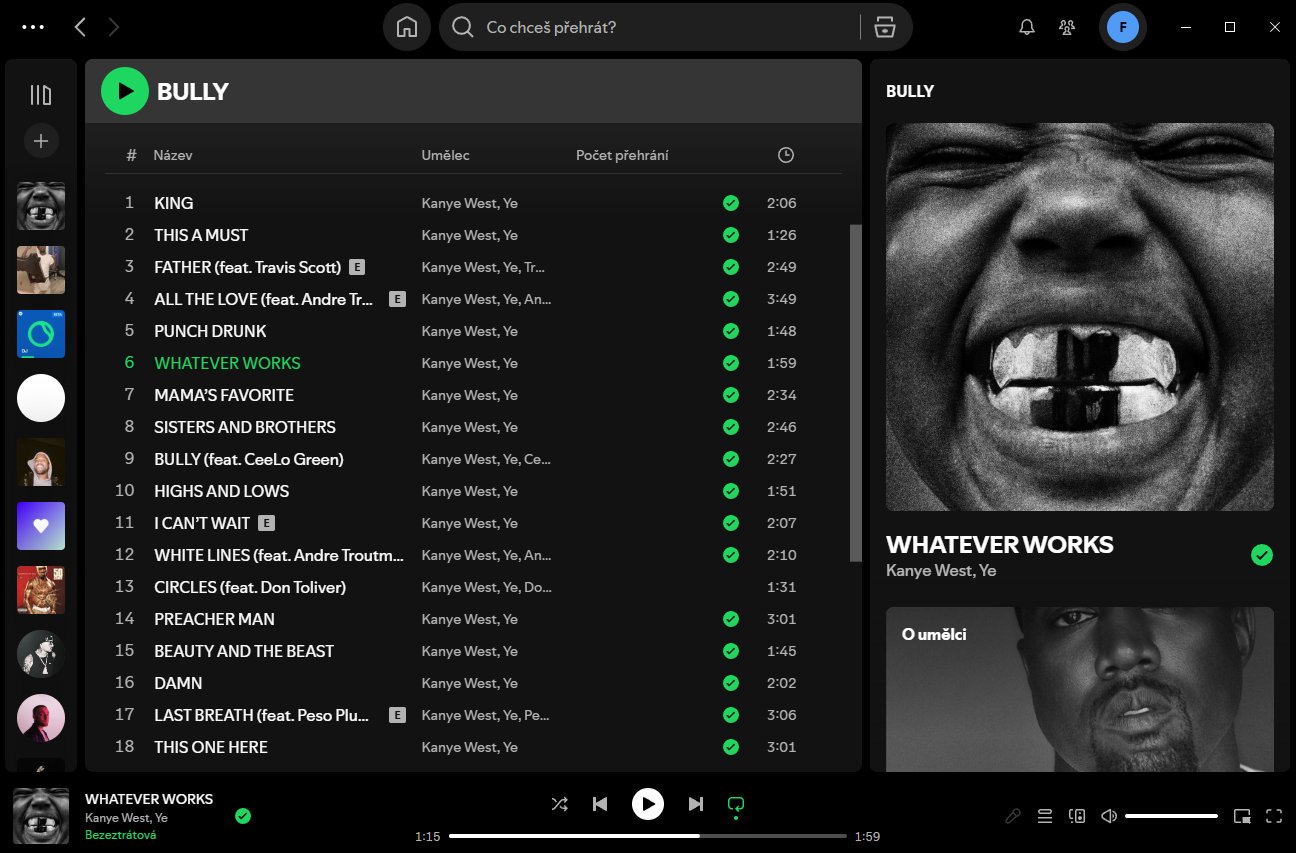Go back with the left arrow
The width and height of the screenshot is (1296, 853).
tap(80, 27)
